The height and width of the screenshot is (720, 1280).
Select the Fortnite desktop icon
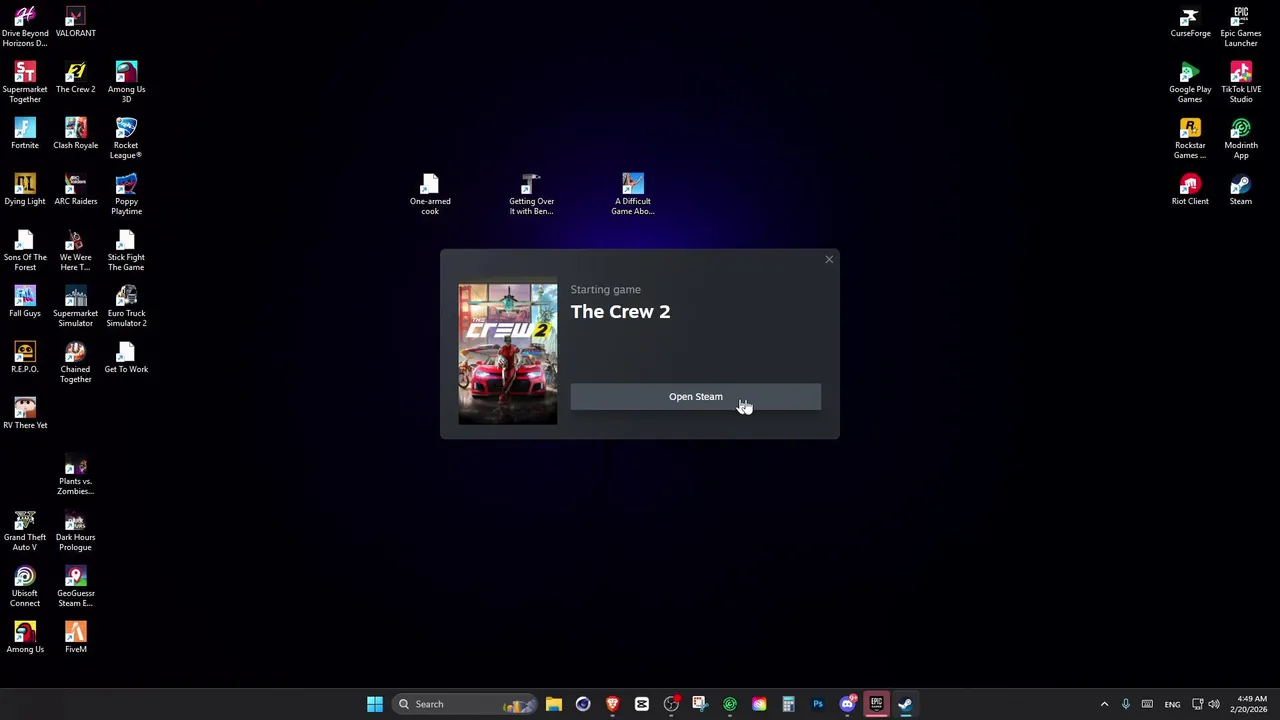coord(25,134)
